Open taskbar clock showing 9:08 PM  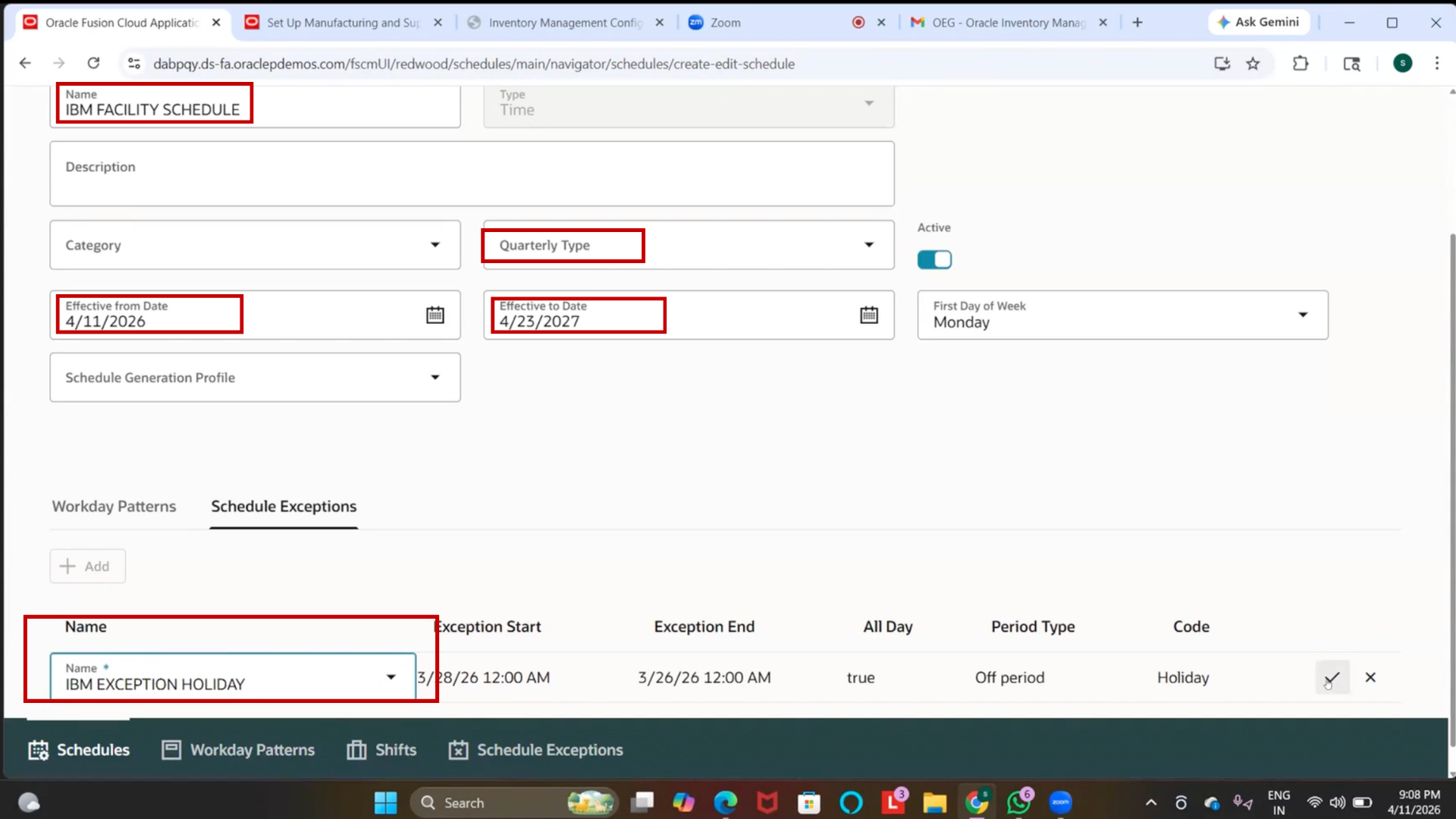(1414, 802)
